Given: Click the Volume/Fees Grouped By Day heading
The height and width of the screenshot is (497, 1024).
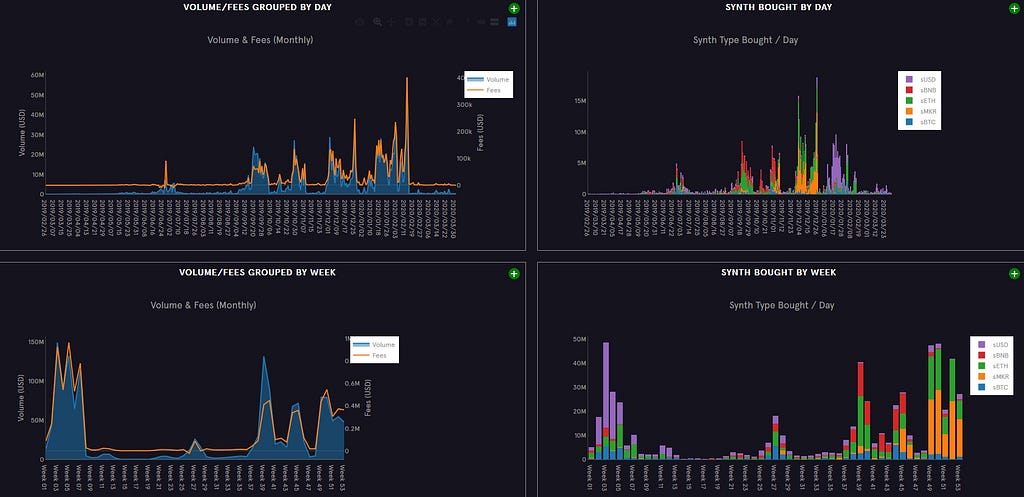Looking at the screenshot, I should point(257,7).
